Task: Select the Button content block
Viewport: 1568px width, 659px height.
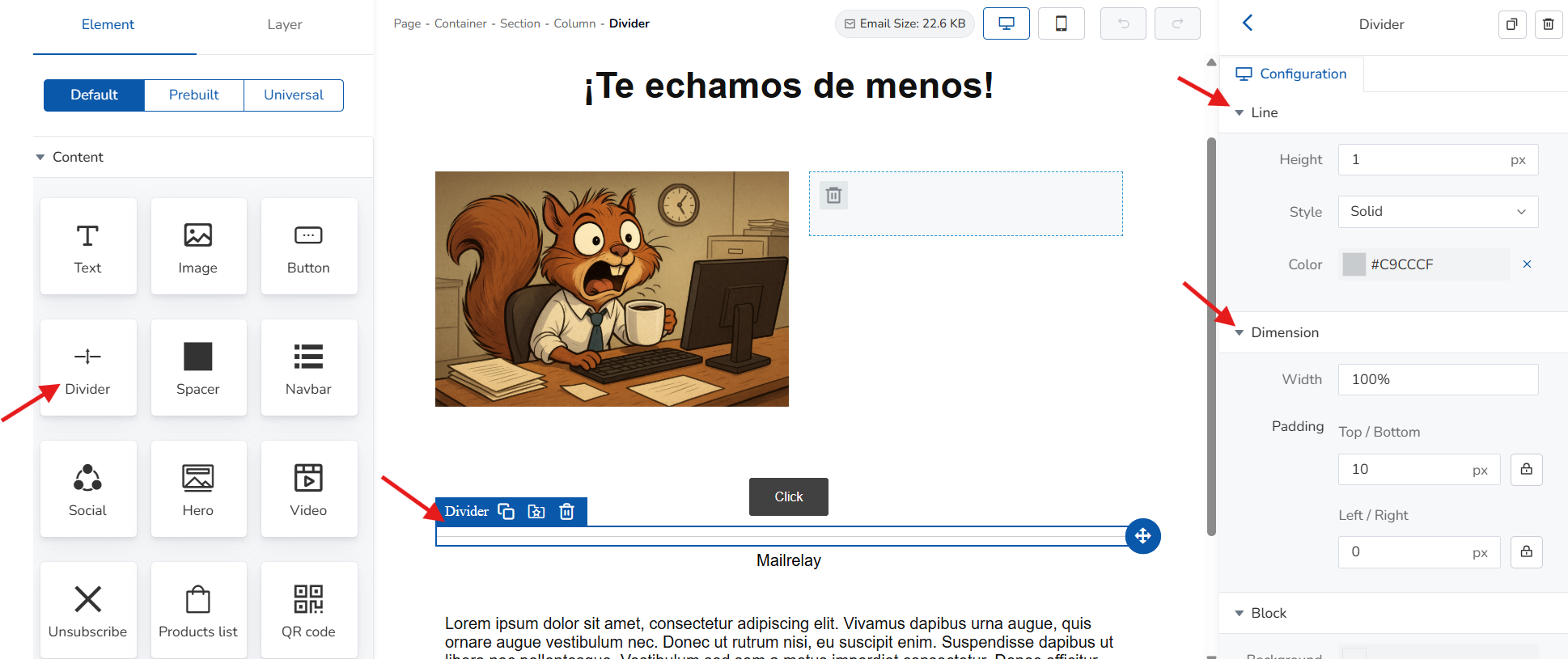Action: click(x=308, y=247)
